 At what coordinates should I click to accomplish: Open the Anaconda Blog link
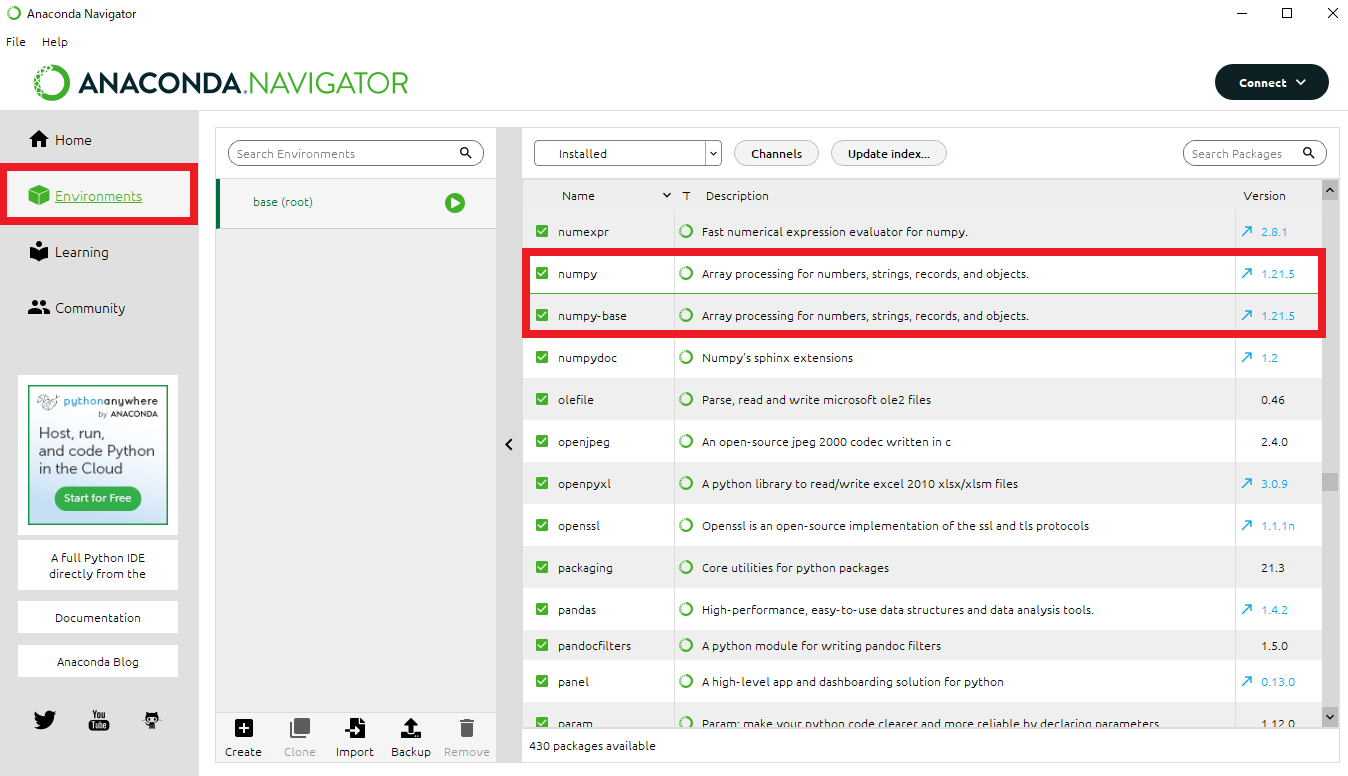tap(98, 661)
